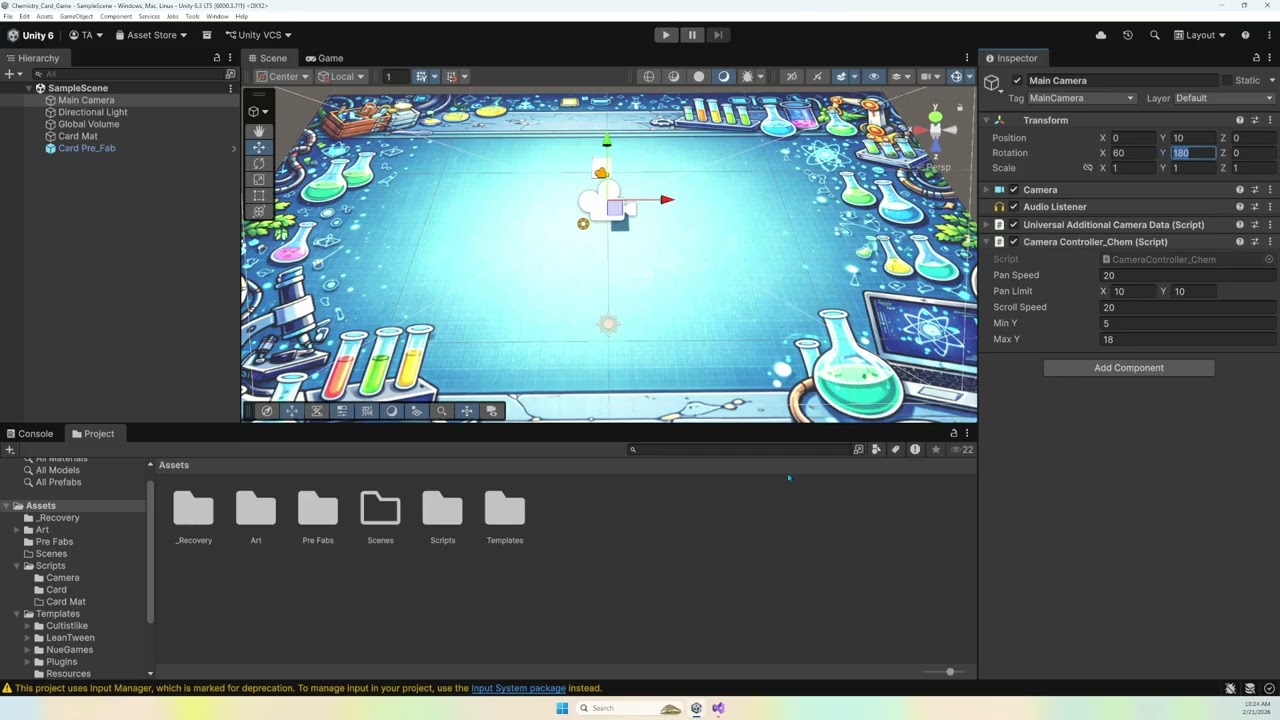Image resolution: width=1280 pixels, height=720 pixels.
Task: Select the combined Transform tool
Action: click(x=259, y=211)
